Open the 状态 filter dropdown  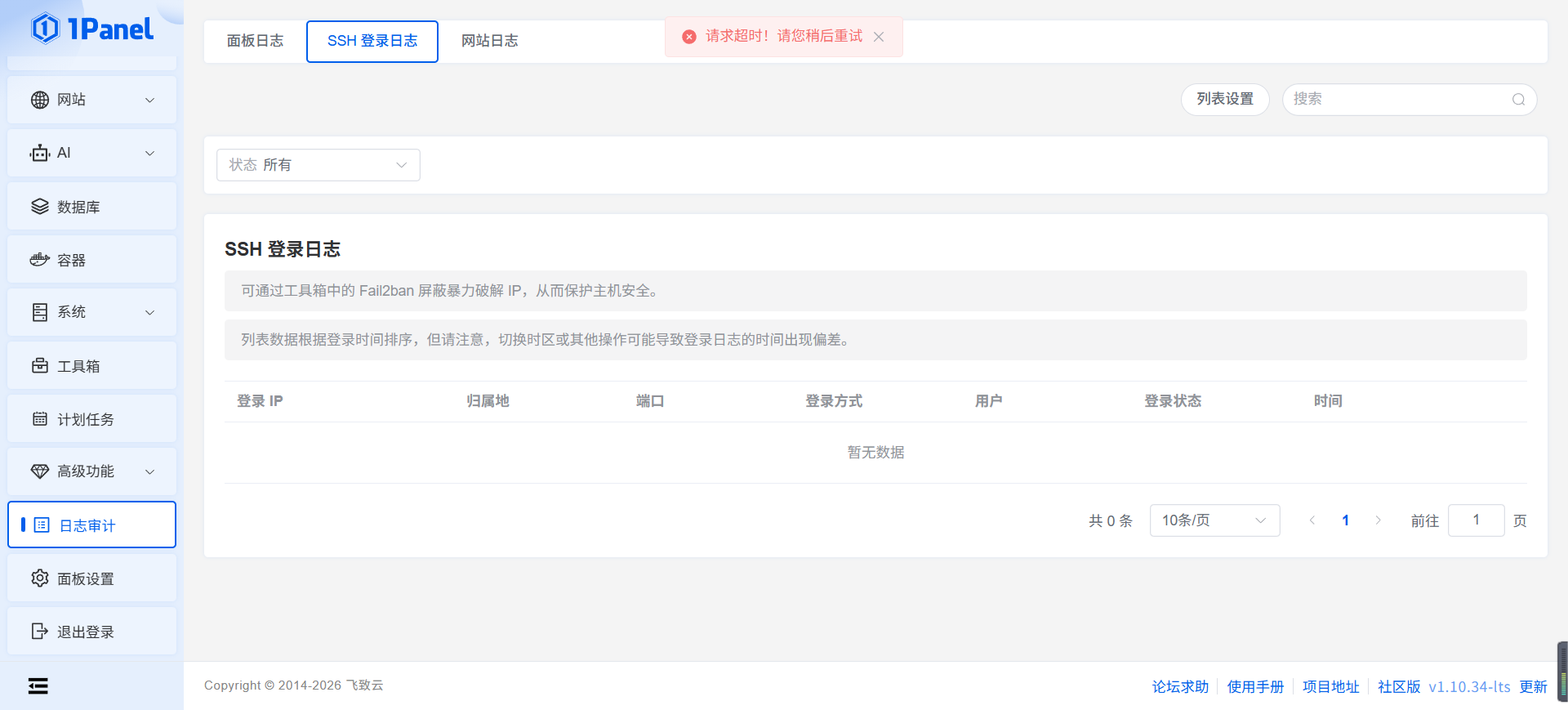[318, 165]
